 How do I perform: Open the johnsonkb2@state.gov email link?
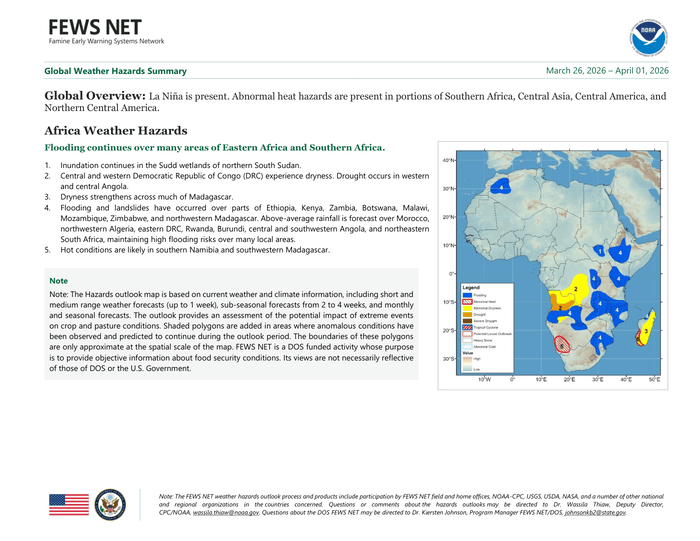(x=596, y=512)
